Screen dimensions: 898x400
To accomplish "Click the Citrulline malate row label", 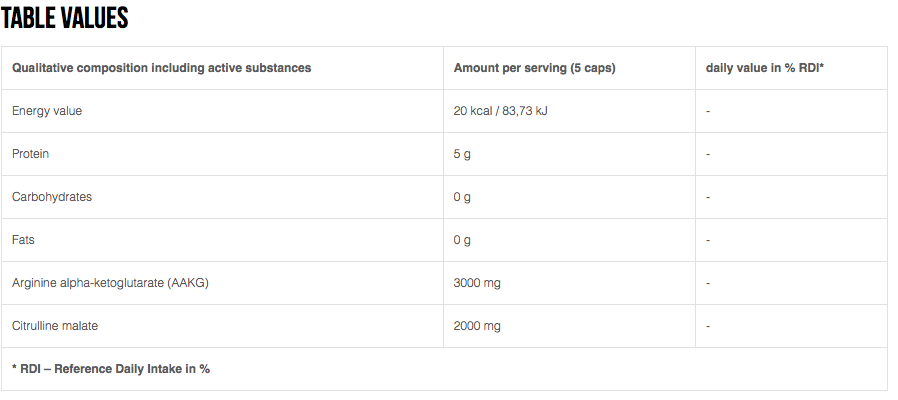I will click(x=55, y=326).
